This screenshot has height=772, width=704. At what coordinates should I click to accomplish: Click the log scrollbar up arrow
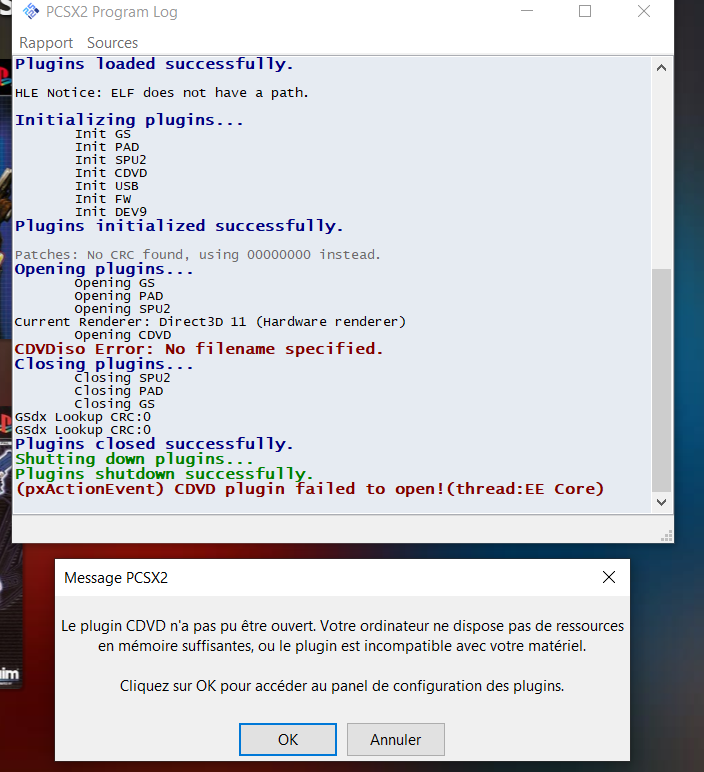(661, 68)
